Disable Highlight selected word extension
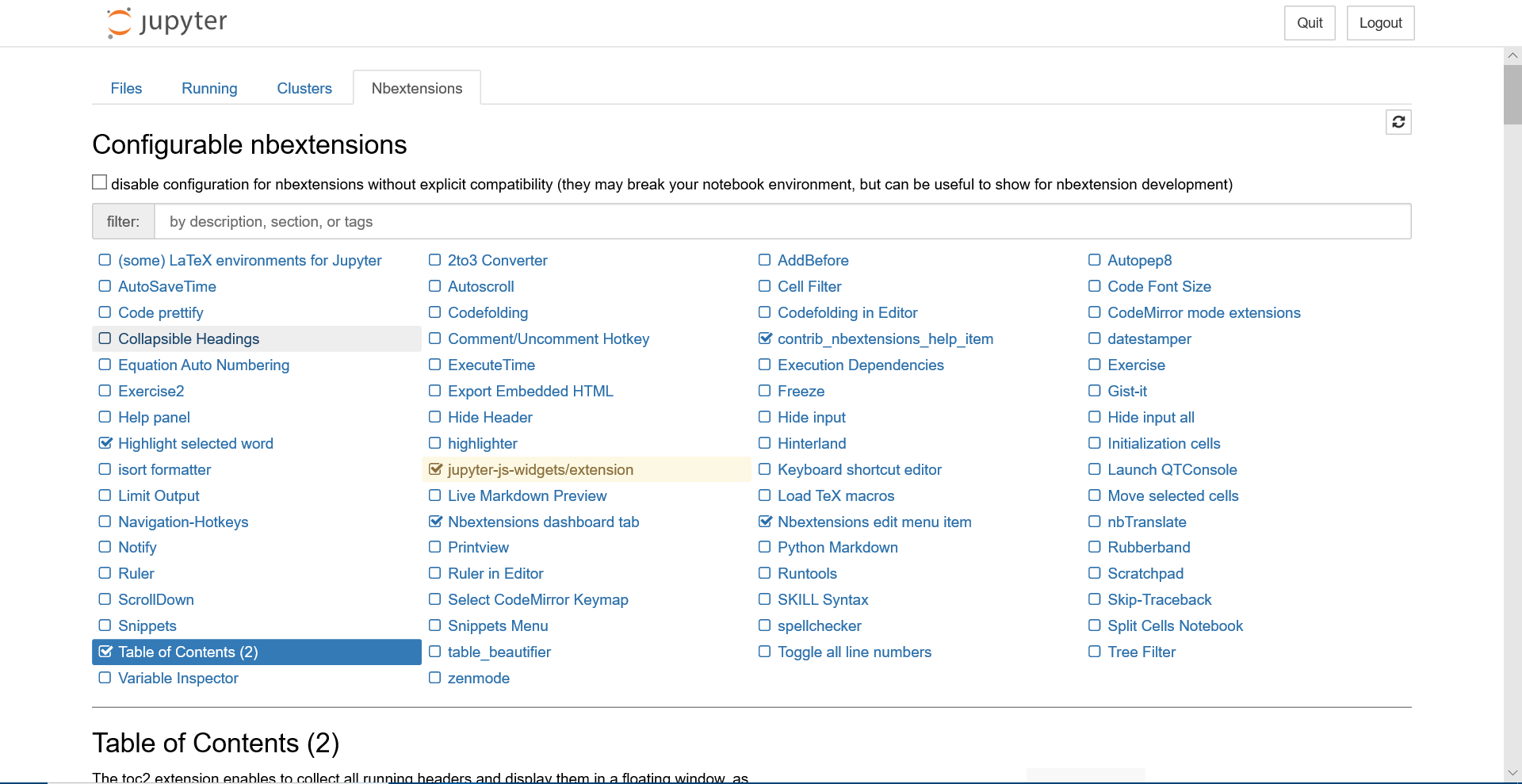The image size is (1522, 784). pos(104,443)
